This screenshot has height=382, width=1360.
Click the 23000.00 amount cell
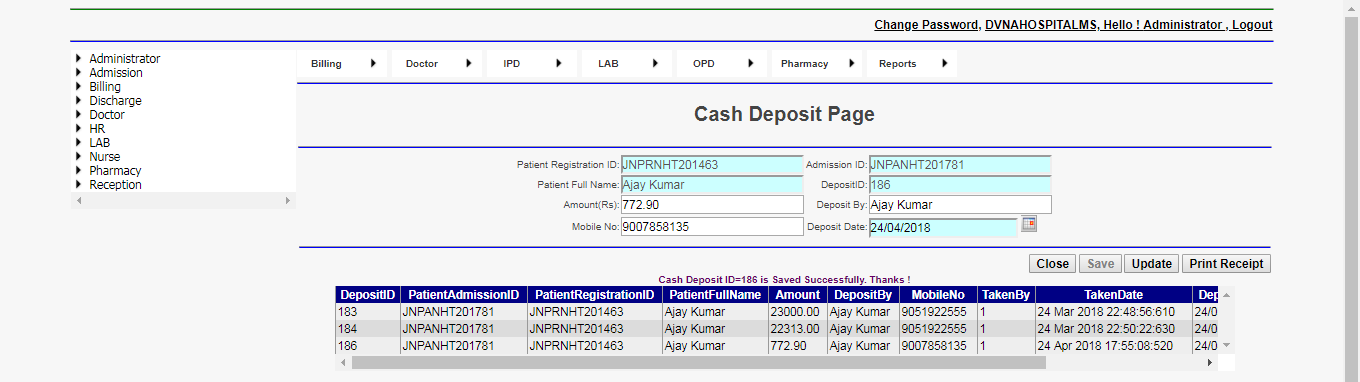pos(798,312)
